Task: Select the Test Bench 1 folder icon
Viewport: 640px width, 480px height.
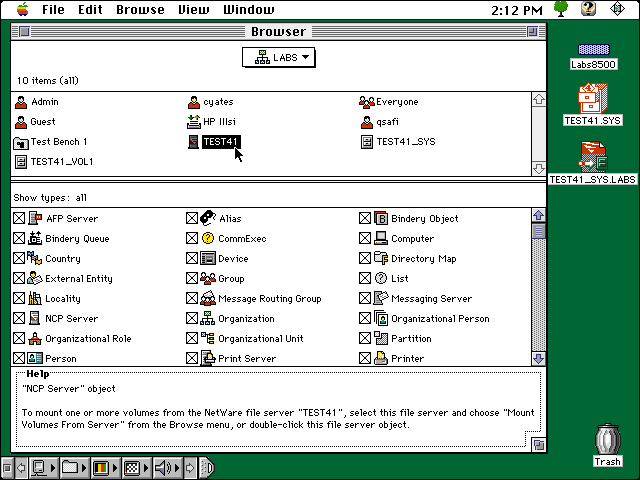Action: point(21,142)
